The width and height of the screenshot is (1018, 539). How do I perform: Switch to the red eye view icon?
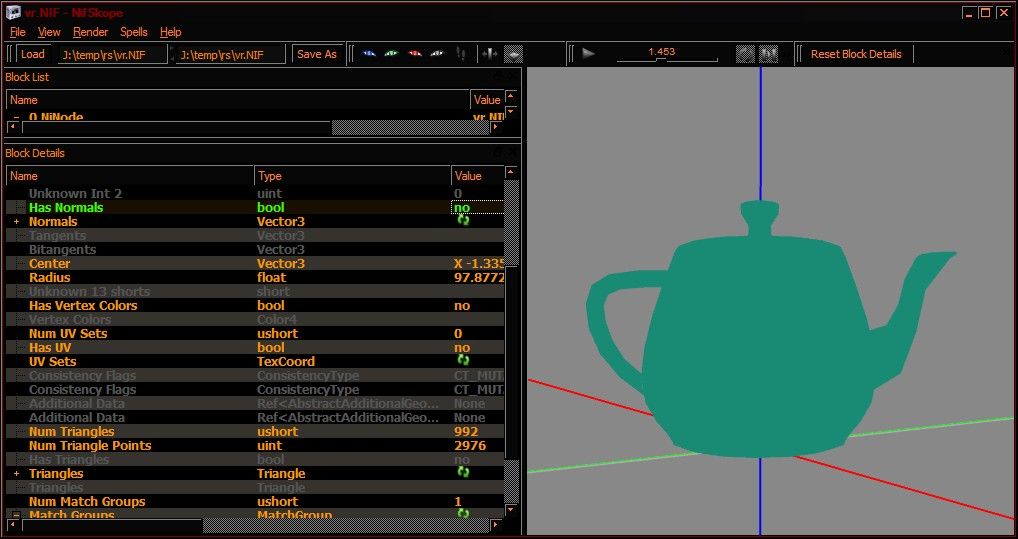[x=415, y=54]
